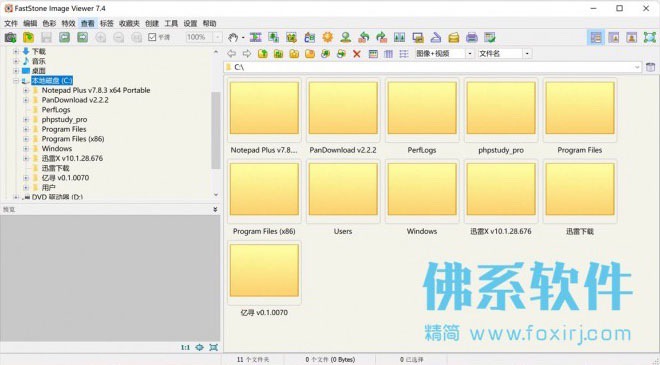The image size is (660, 365).
Task: Click the stamp watermark icon
Action: [x=346, y=37]
